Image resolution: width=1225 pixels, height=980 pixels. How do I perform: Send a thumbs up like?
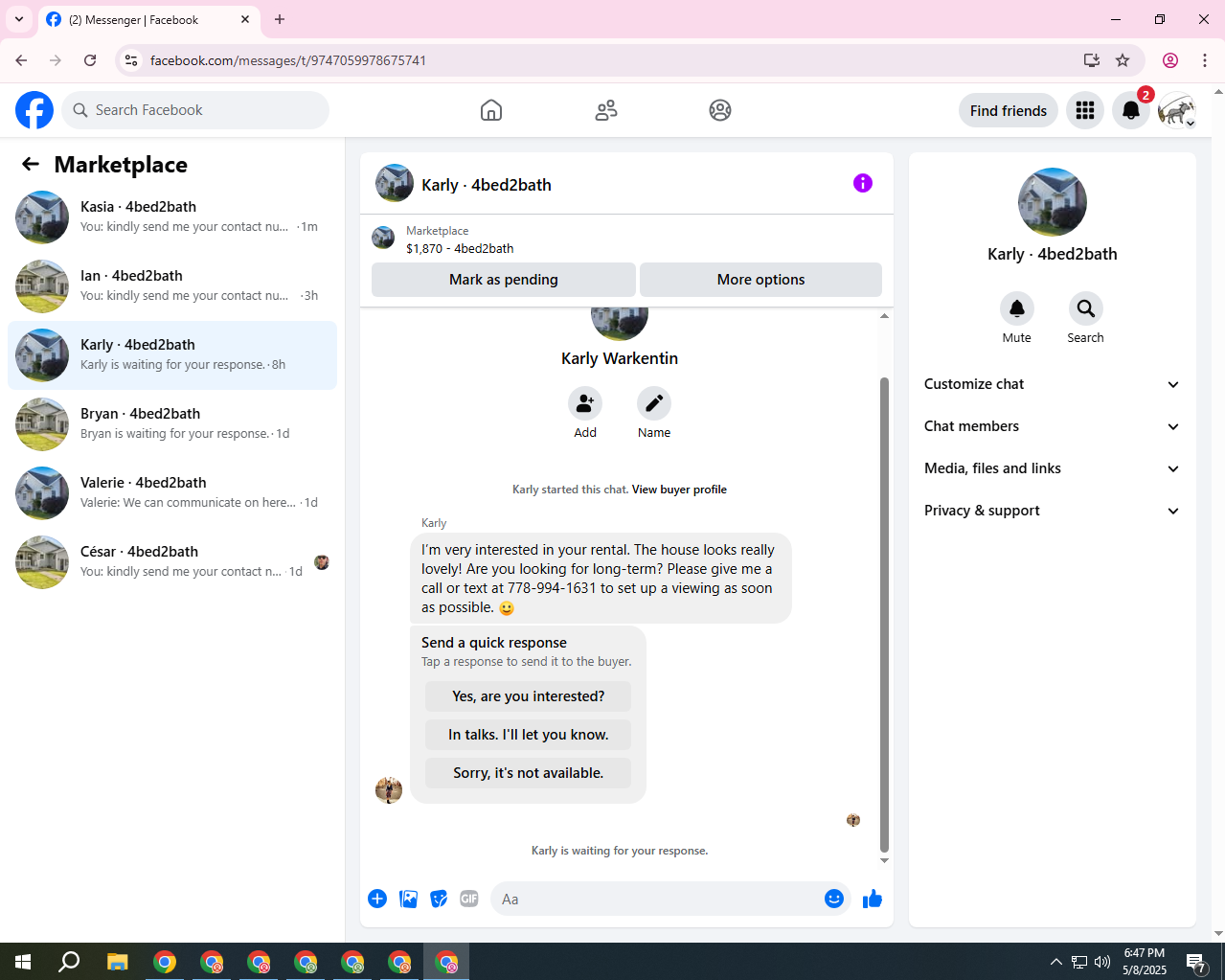(873, 899)
